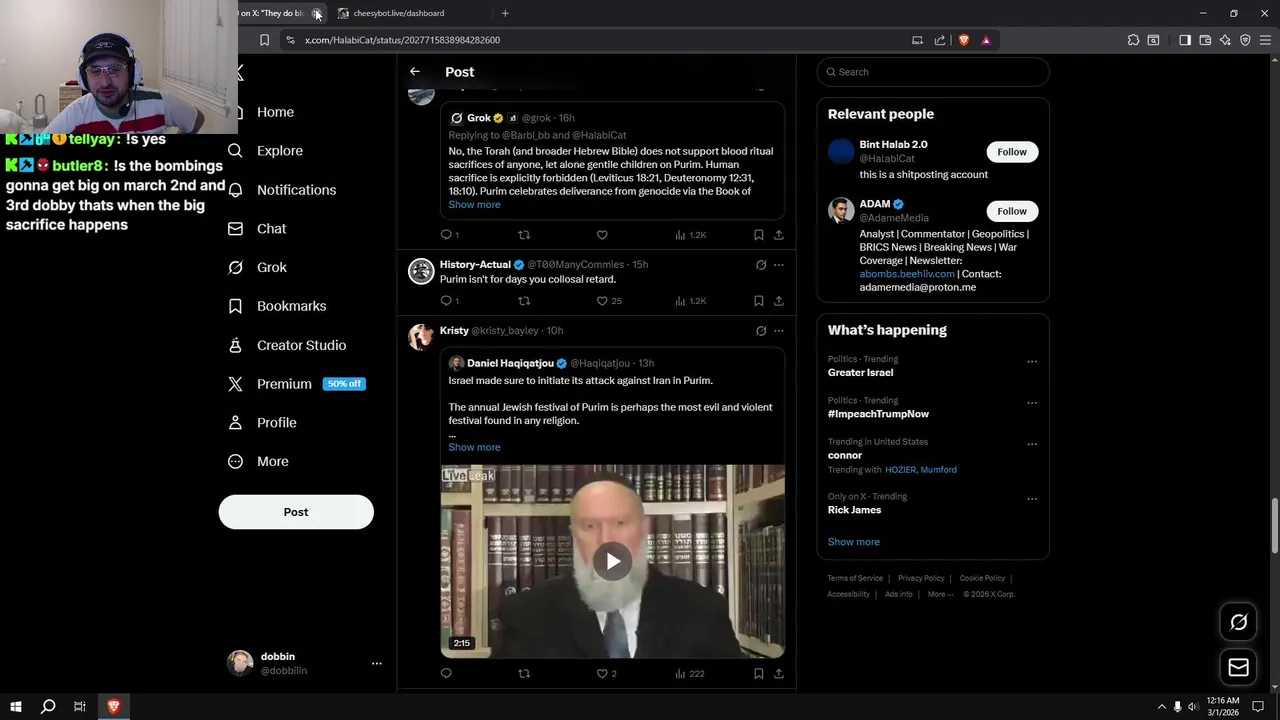
Task: Click the Brave Shields icon
Action: [964, 40]
